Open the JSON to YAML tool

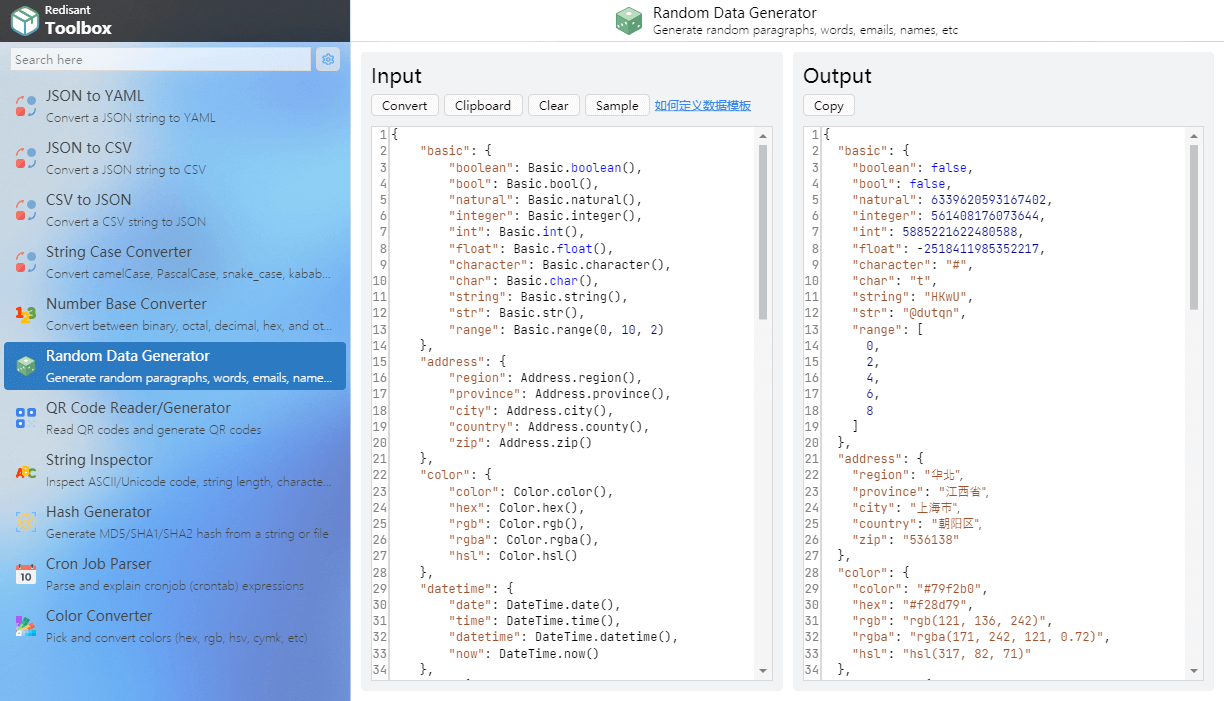175,106
